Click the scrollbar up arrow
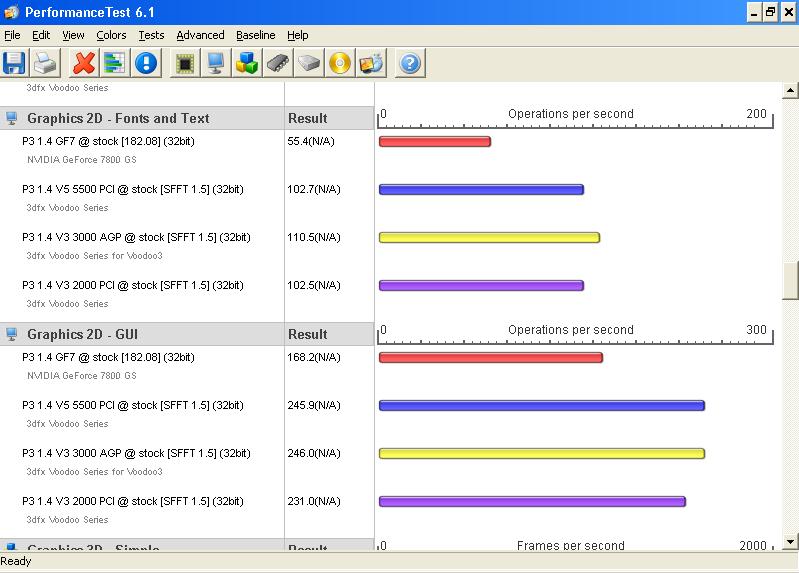This screenshot has height=573, width=799. tap(790, 91)
